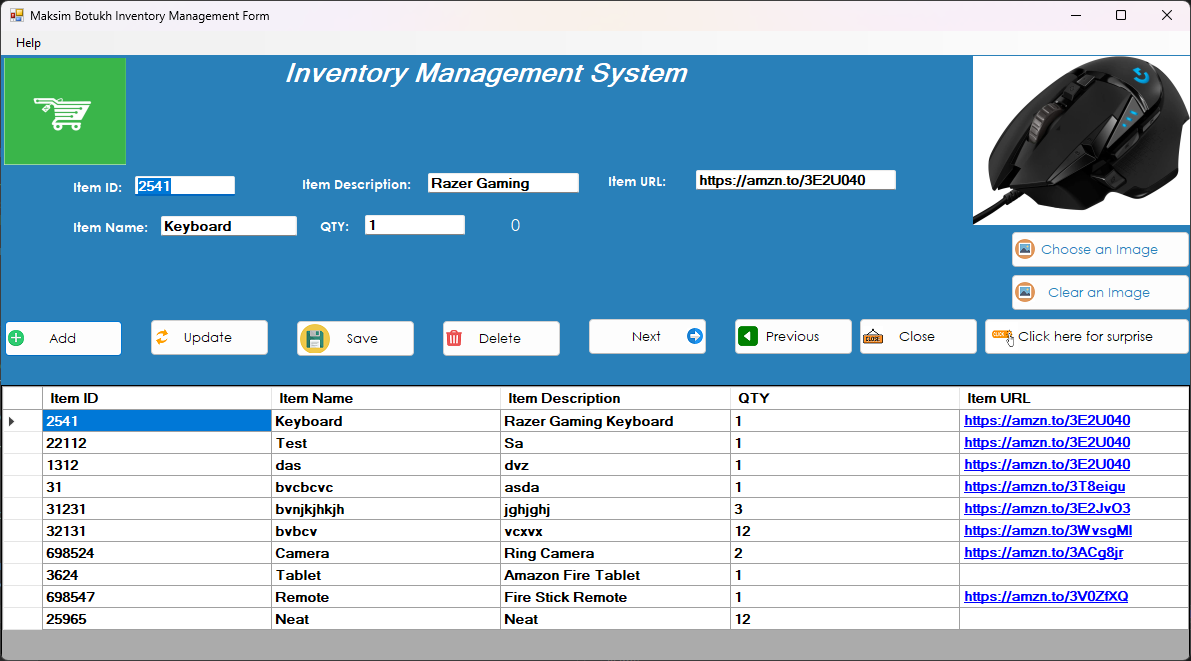Image resolution: width=1191 pixels, height=661 pixels.
Task: Click the surprise button's click icon
Action: [x=1003, y=337]
